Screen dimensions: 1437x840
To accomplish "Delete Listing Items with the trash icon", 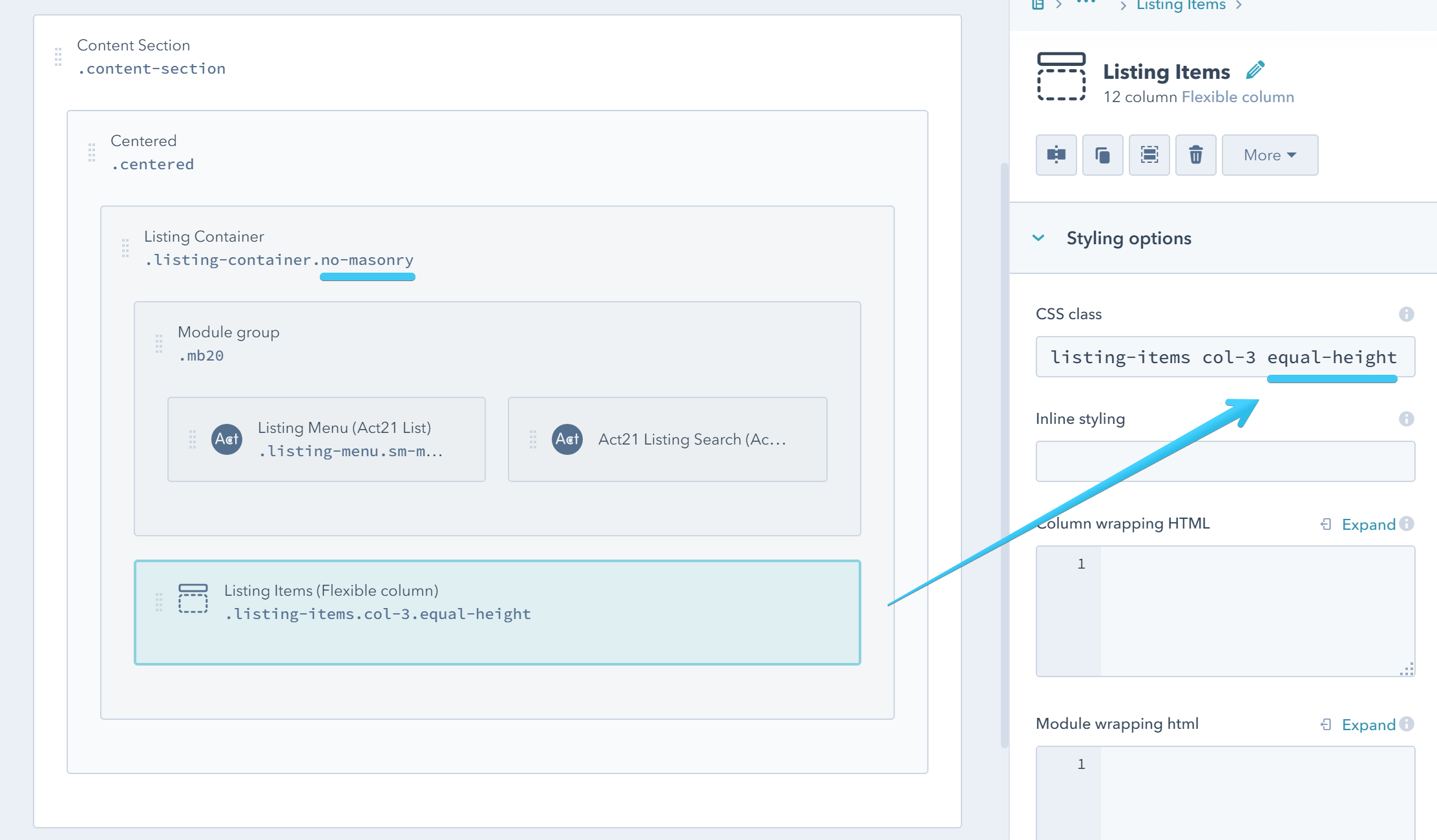I will 1195,155.
